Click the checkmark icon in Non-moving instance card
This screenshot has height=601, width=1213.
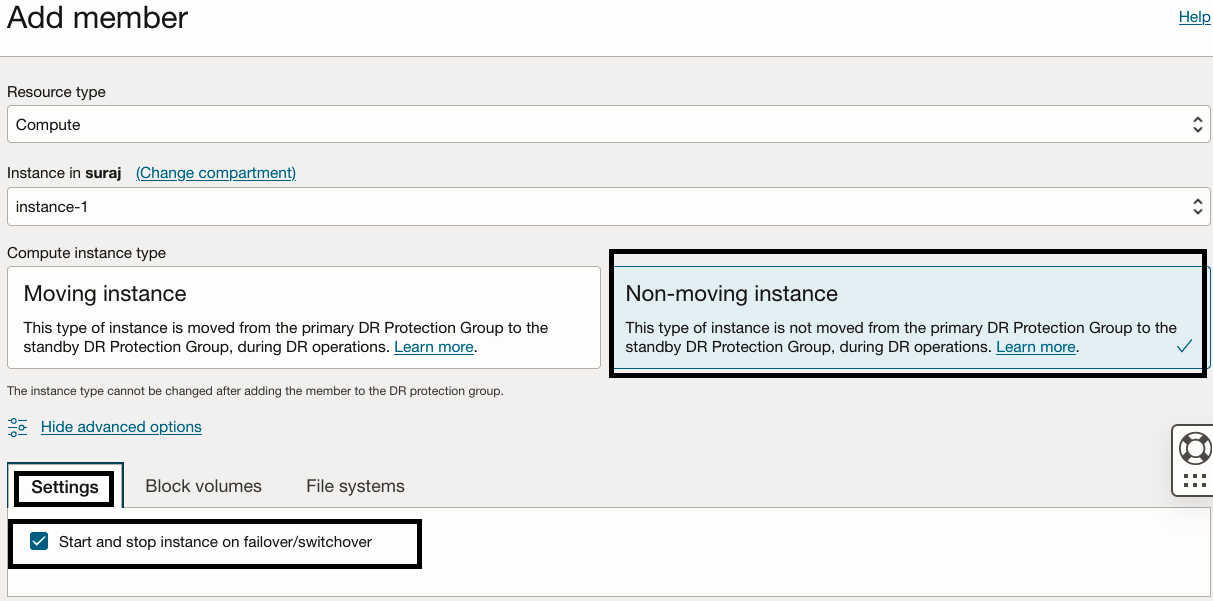click(1184, 346)
